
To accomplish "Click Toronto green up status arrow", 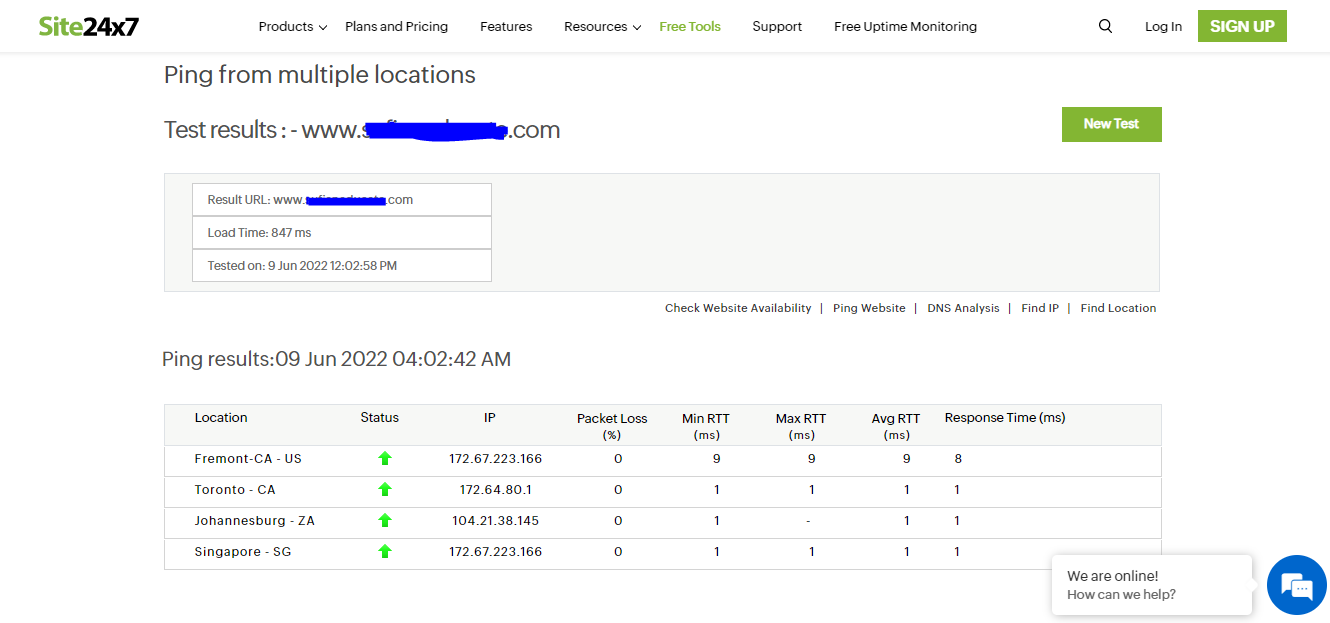I will click(x=385, y=490).
